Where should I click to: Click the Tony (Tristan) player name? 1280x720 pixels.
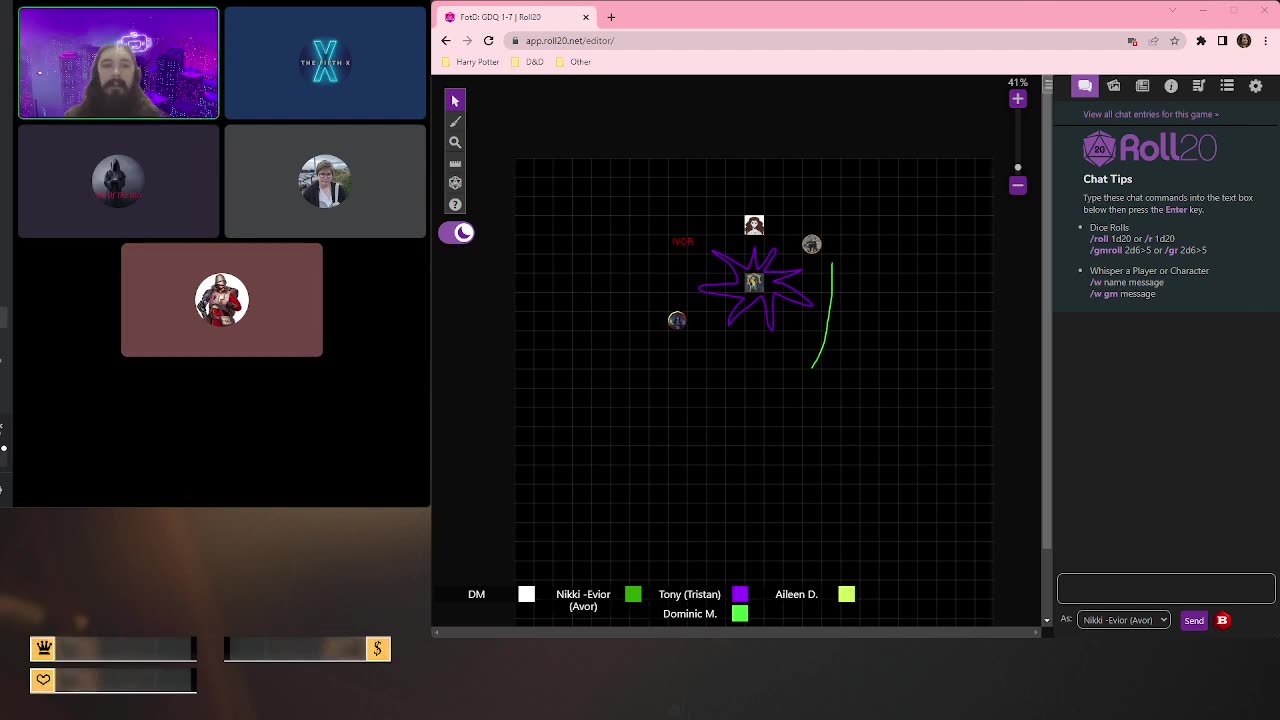click(689, 594)
